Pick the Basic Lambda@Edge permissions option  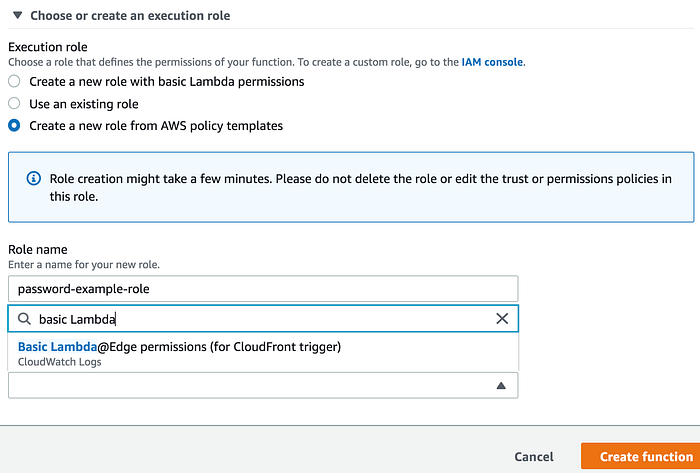click(180, 347)
